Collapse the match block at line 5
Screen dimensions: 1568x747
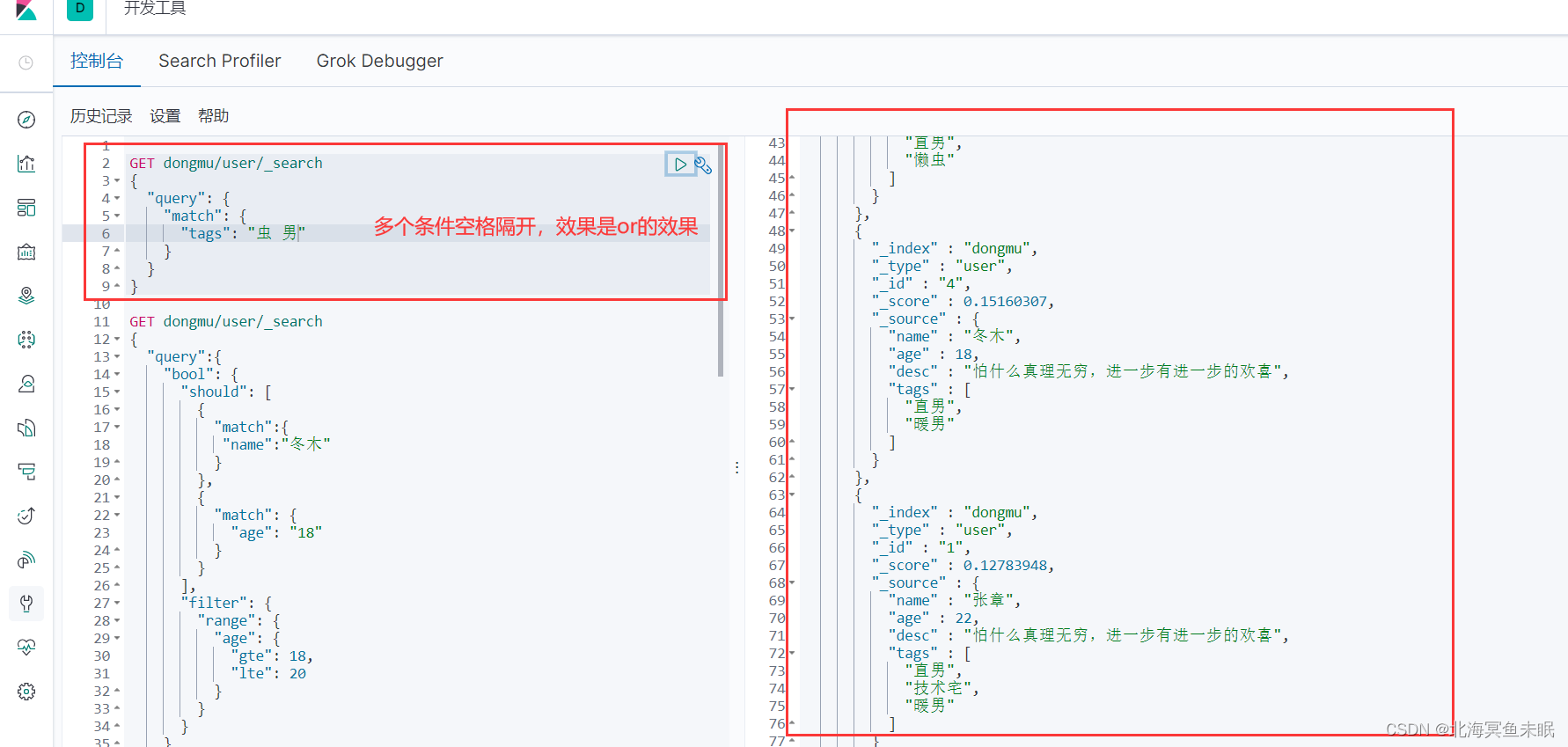click(117, 216)
